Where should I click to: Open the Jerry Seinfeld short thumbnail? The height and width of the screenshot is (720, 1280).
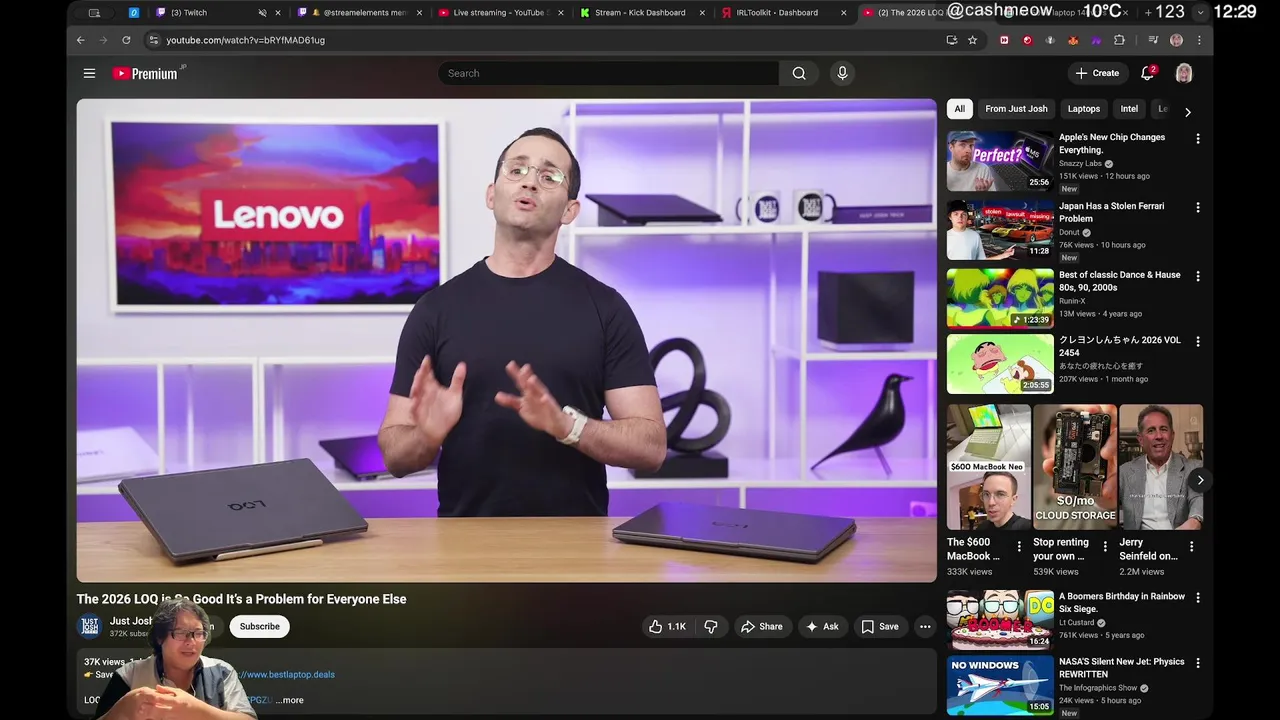pos(1161,467)
